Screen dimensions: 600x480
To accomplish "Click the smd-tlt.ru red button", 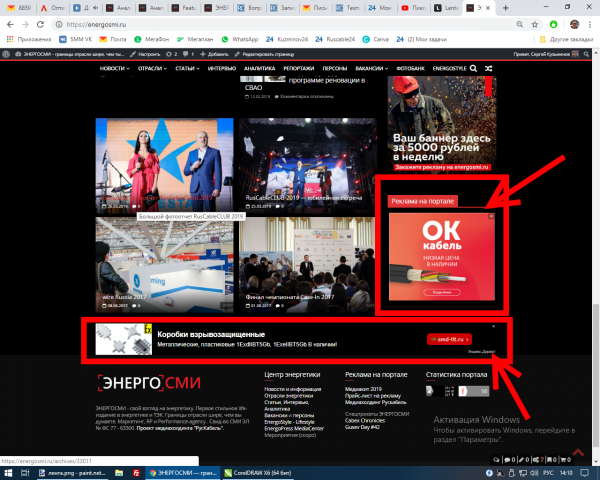I will (449, 339).
